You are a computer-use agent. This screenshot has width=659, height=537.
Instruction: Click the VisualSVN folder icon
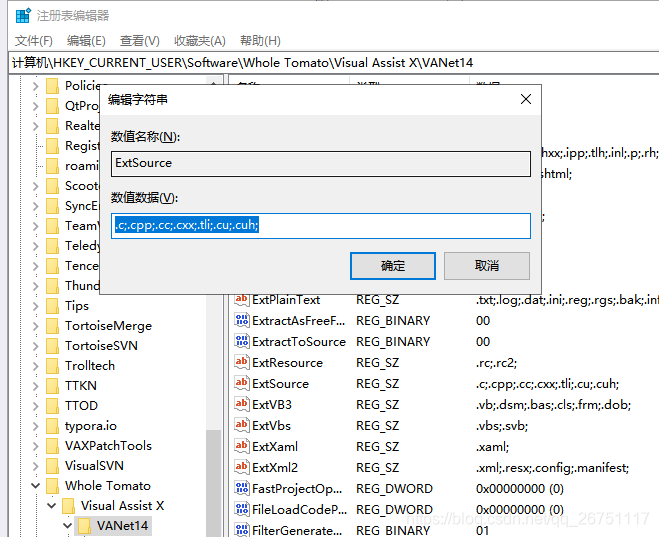click(53, 466)
